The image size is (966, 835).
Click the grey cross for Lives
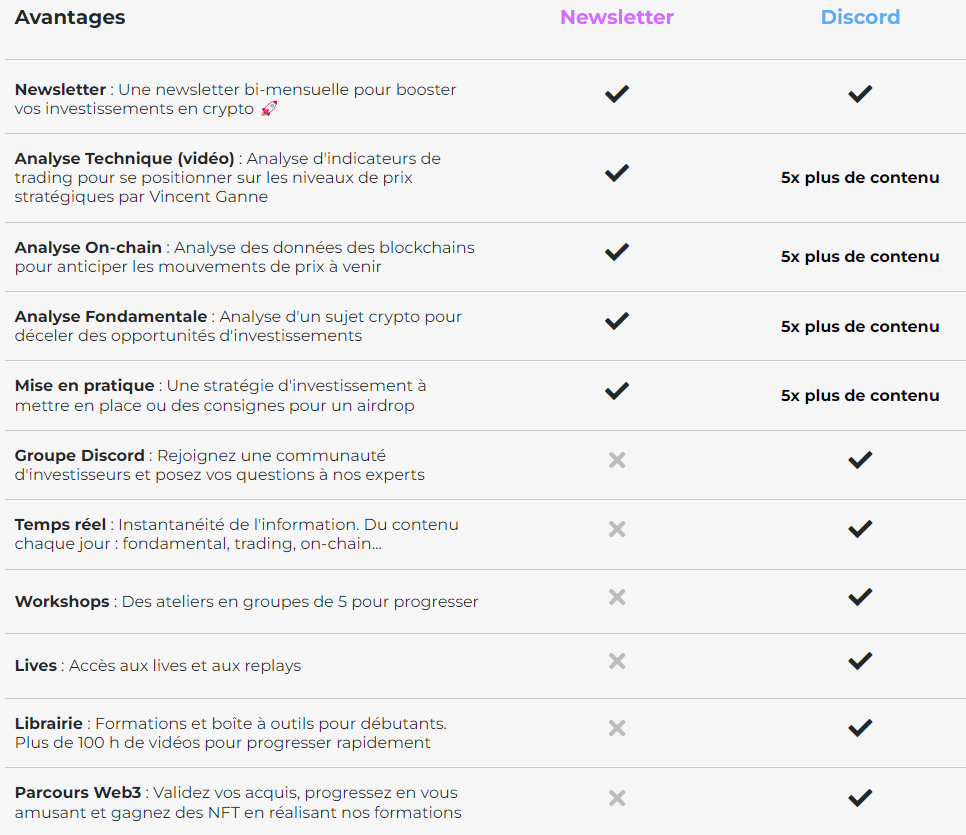[x=617, y=661]
